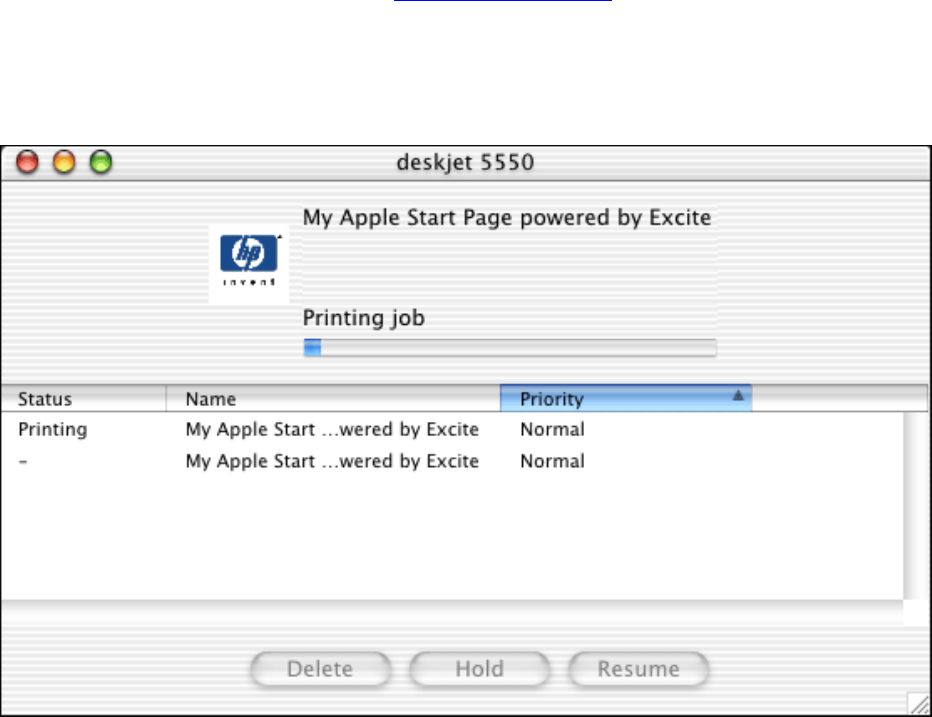The width and height of the screenshot is (932, 717).
Task: Click the Delete button
Action: [320, 669]
